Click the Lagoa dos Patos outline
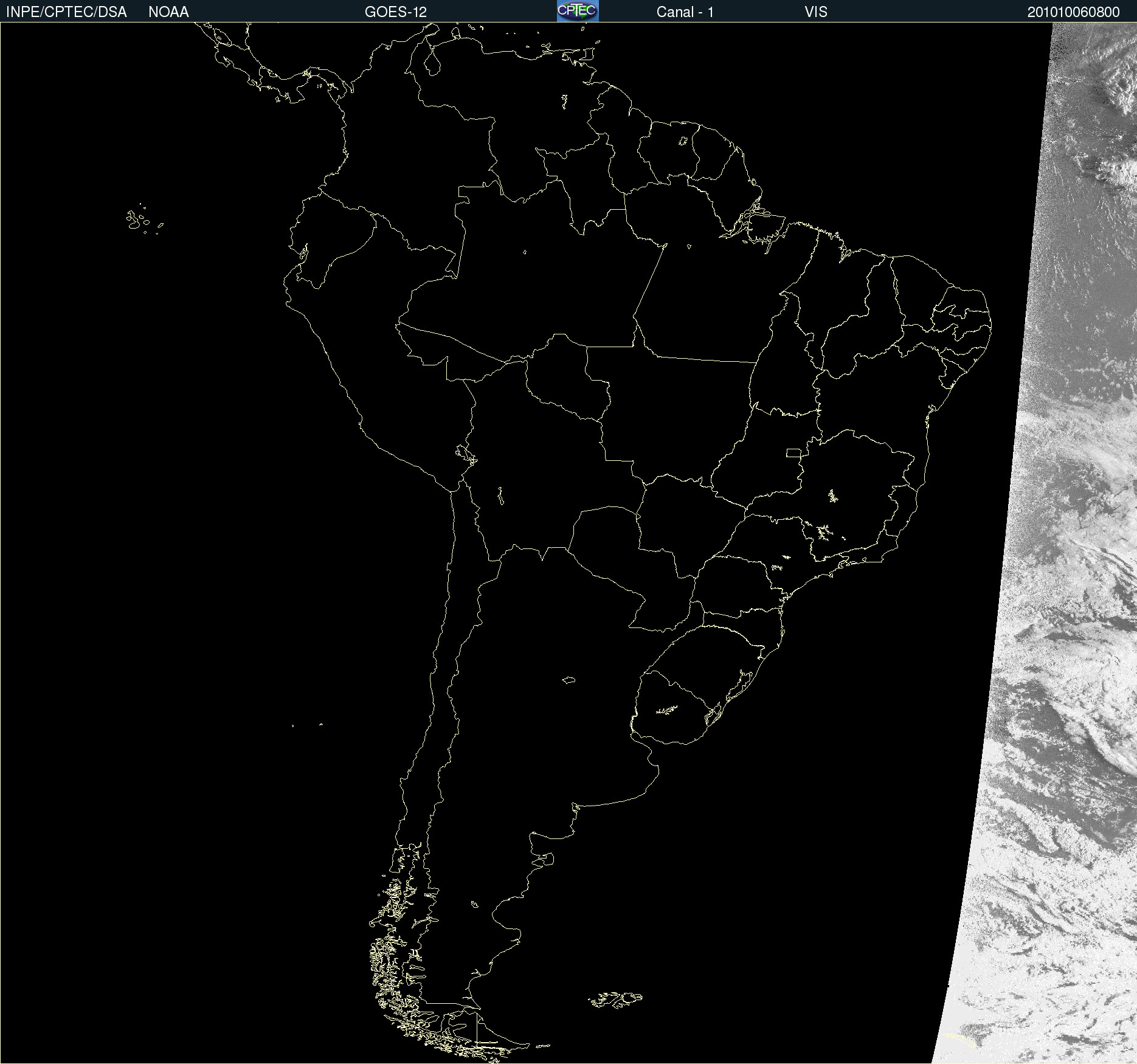Image resolution: width=1137 pixels, height=1064 pixels. point(744,681)
